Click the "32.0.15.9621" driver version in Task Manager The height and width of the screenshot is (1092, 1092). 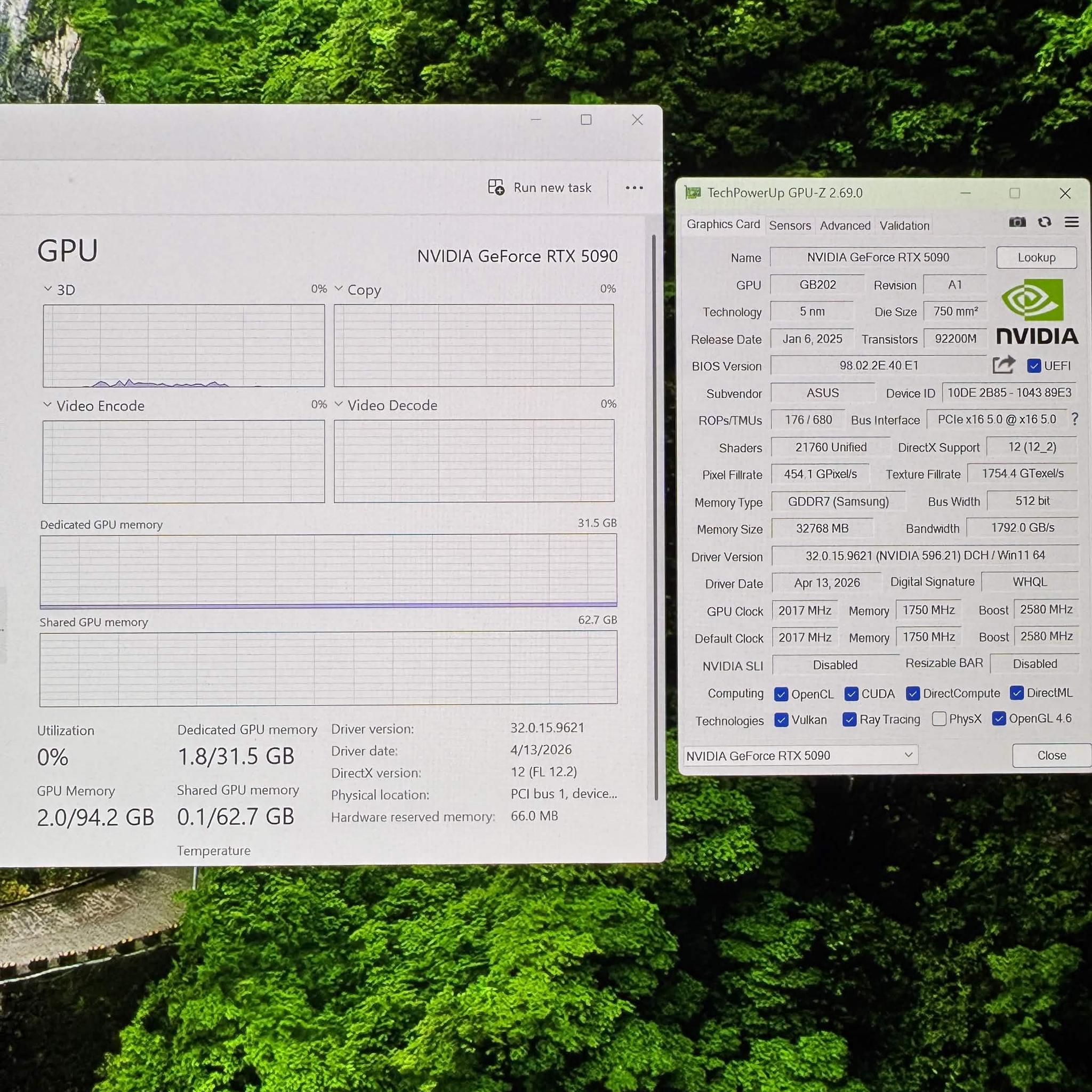point(547,727)
